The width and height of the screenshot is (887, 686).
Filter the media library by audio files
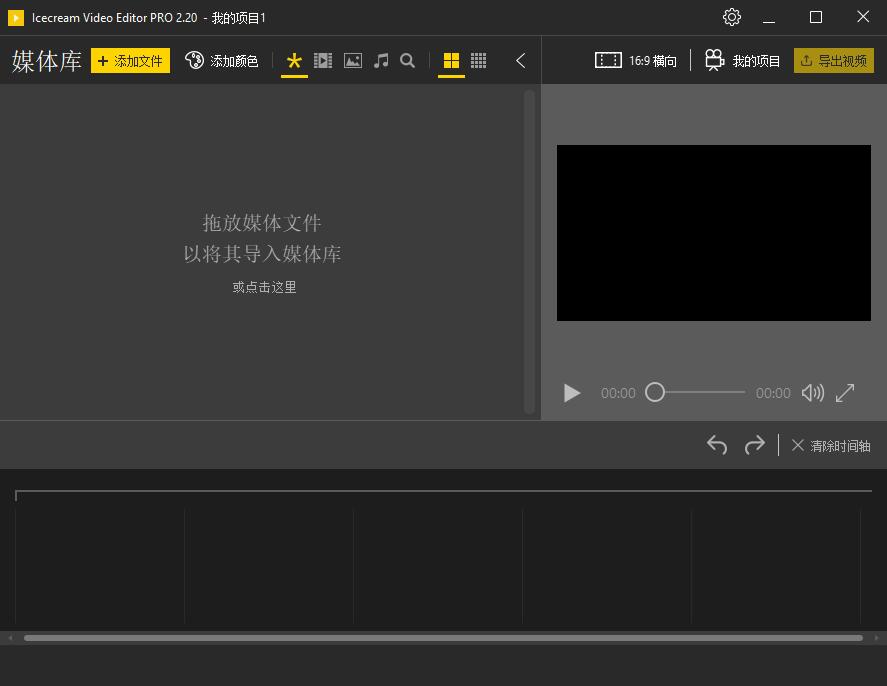(x=381, y=61)
